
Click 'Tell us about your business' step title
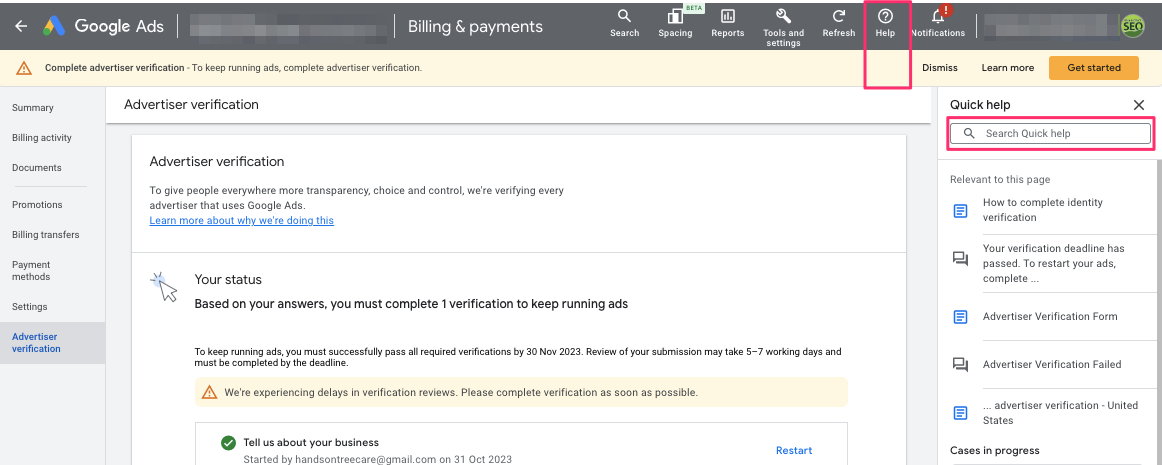tap(311, 443)
